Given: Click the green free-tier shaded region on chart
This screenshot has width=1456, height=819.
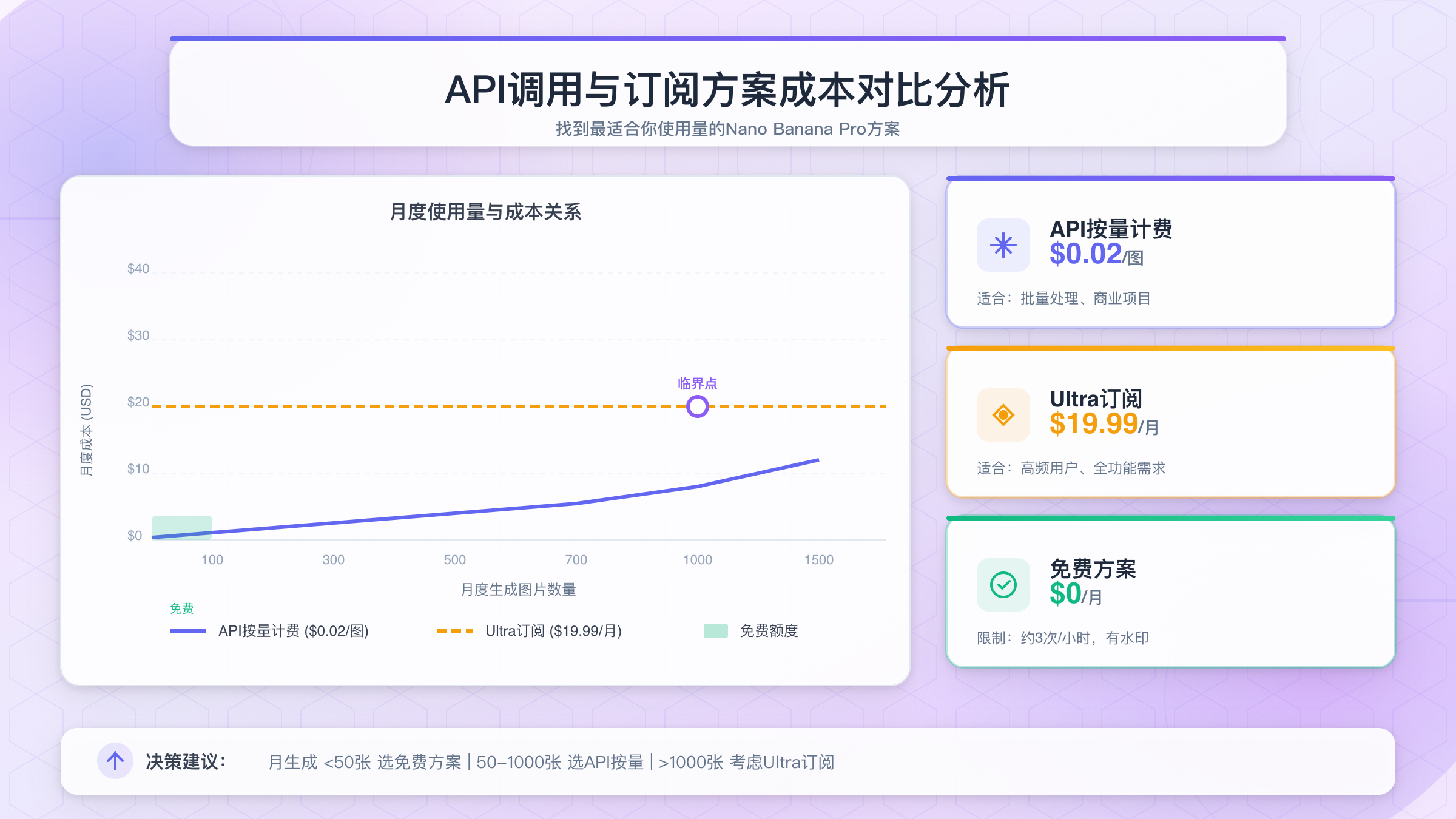Looking at the screenshot, I should pos(181,524).
